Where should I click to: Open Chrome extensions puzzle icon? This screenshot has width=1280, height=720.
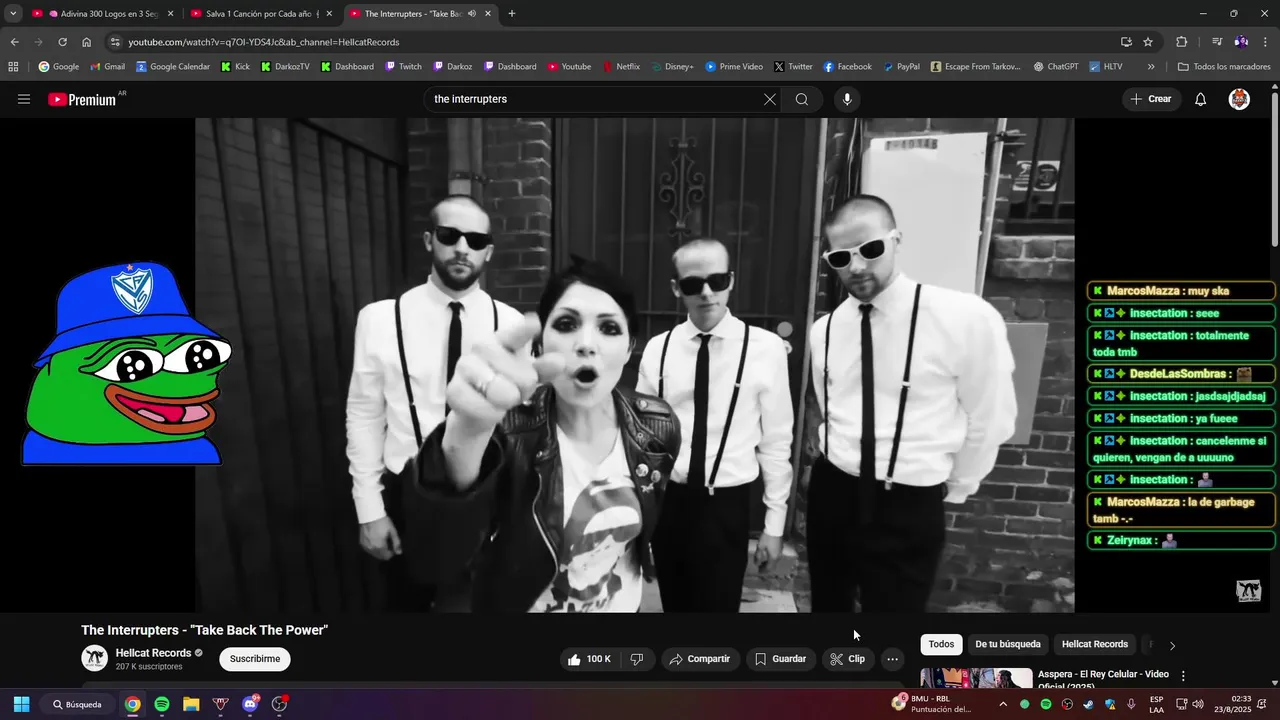tap(1181, 42)
